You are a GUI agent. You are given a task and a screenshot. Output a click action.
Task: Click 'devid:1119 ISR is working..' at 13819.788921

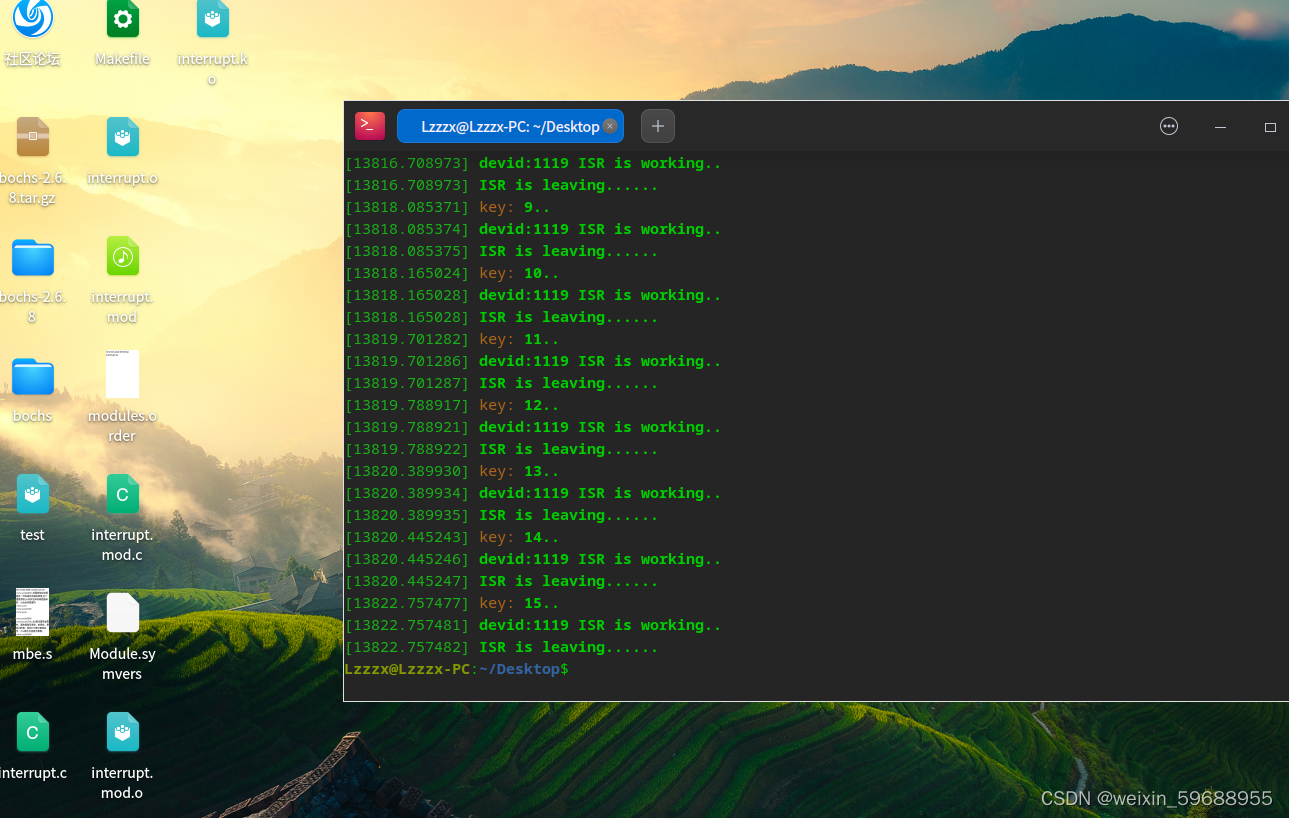600,427
